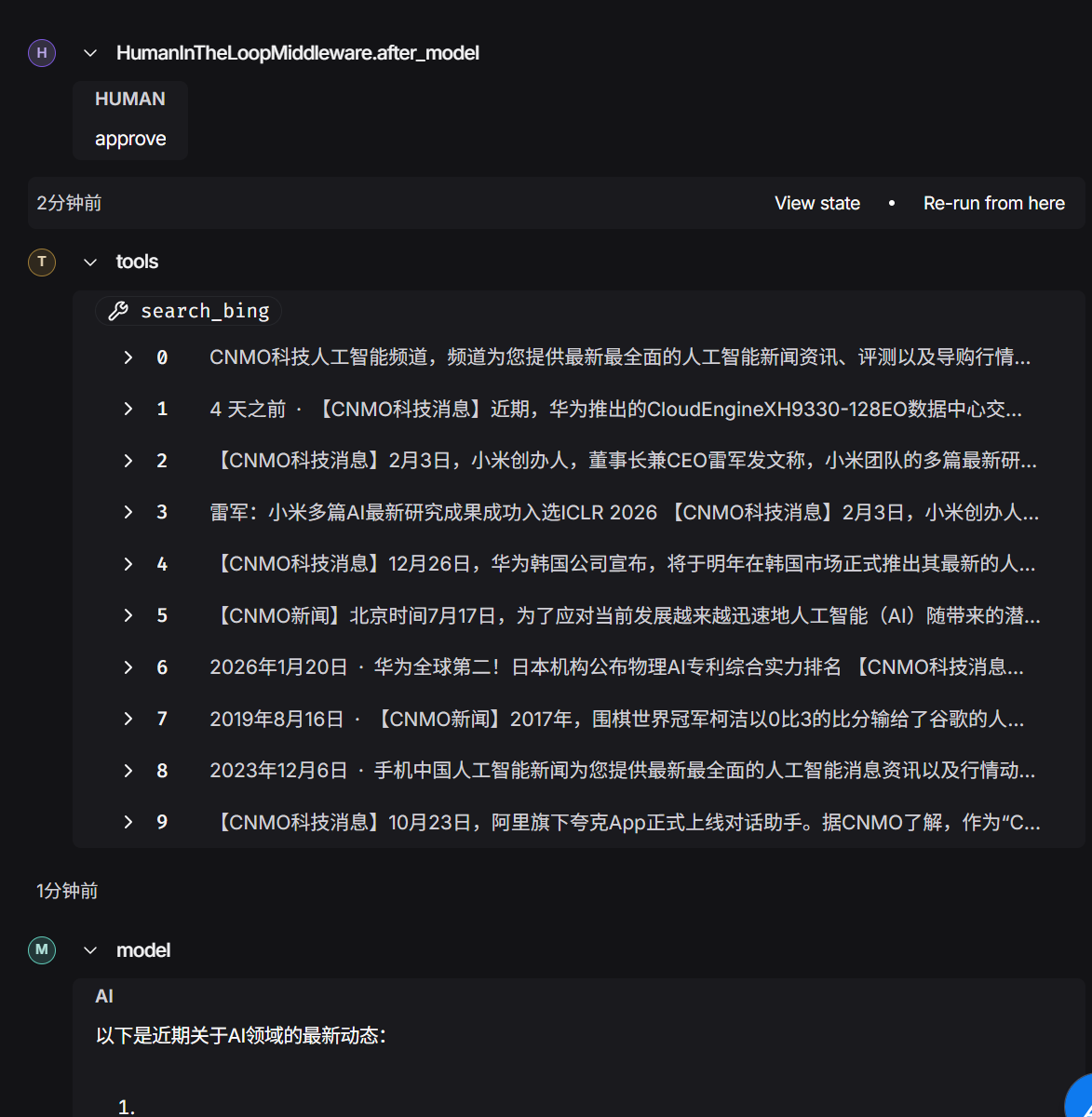Click the H human avatar icon
The width and height of the screenshot is (1092, 1117).
(42, 53)
